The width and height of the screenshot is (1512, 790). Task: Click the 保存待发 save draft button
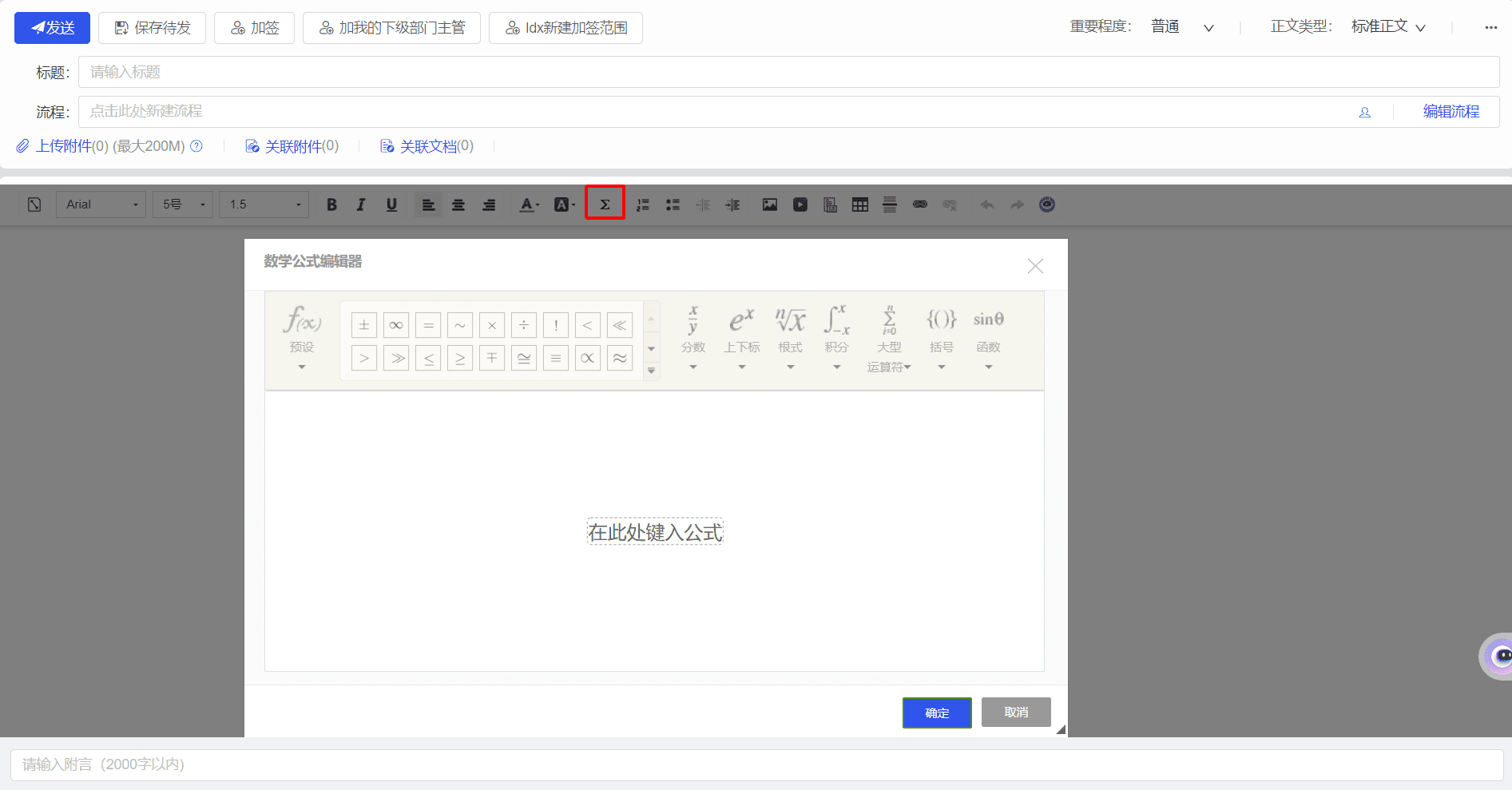(152, 28)
